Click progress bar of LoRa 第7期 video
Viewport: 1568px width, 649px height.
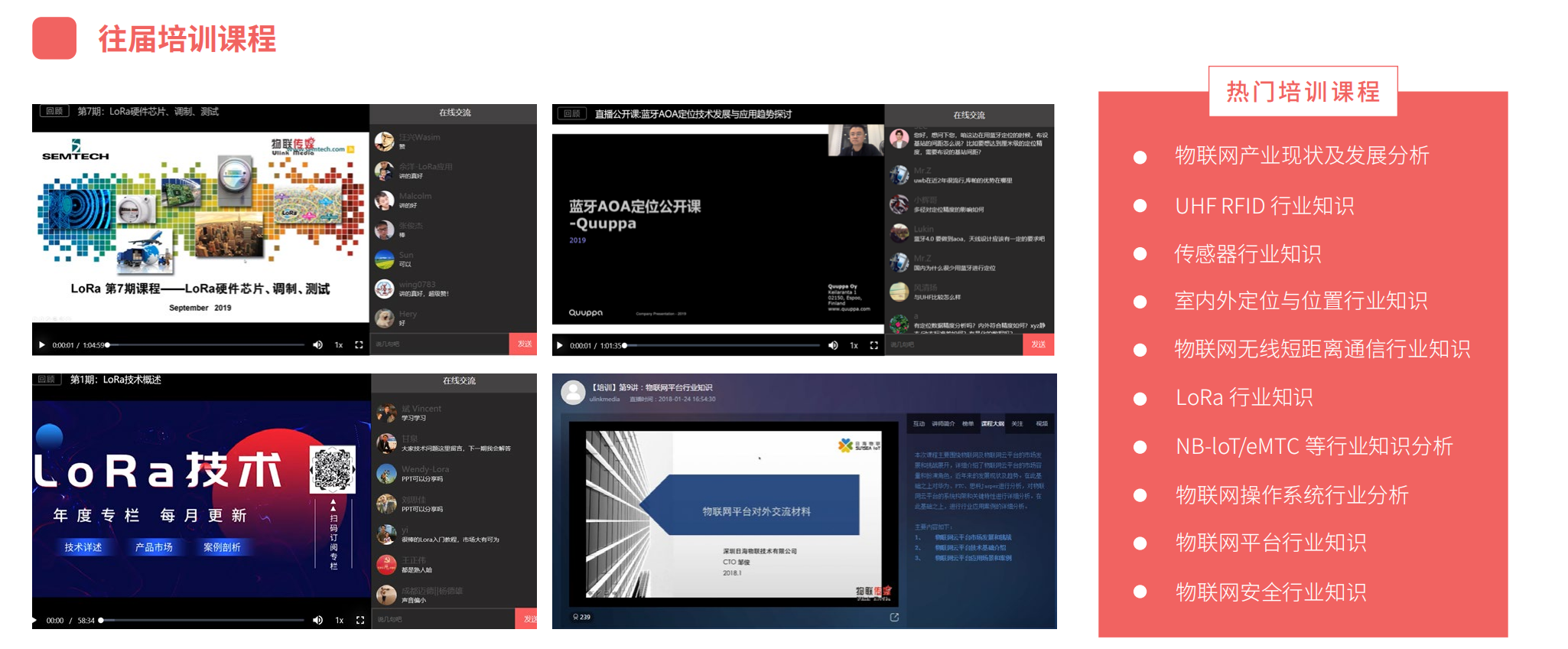click(x=207, y=345)
